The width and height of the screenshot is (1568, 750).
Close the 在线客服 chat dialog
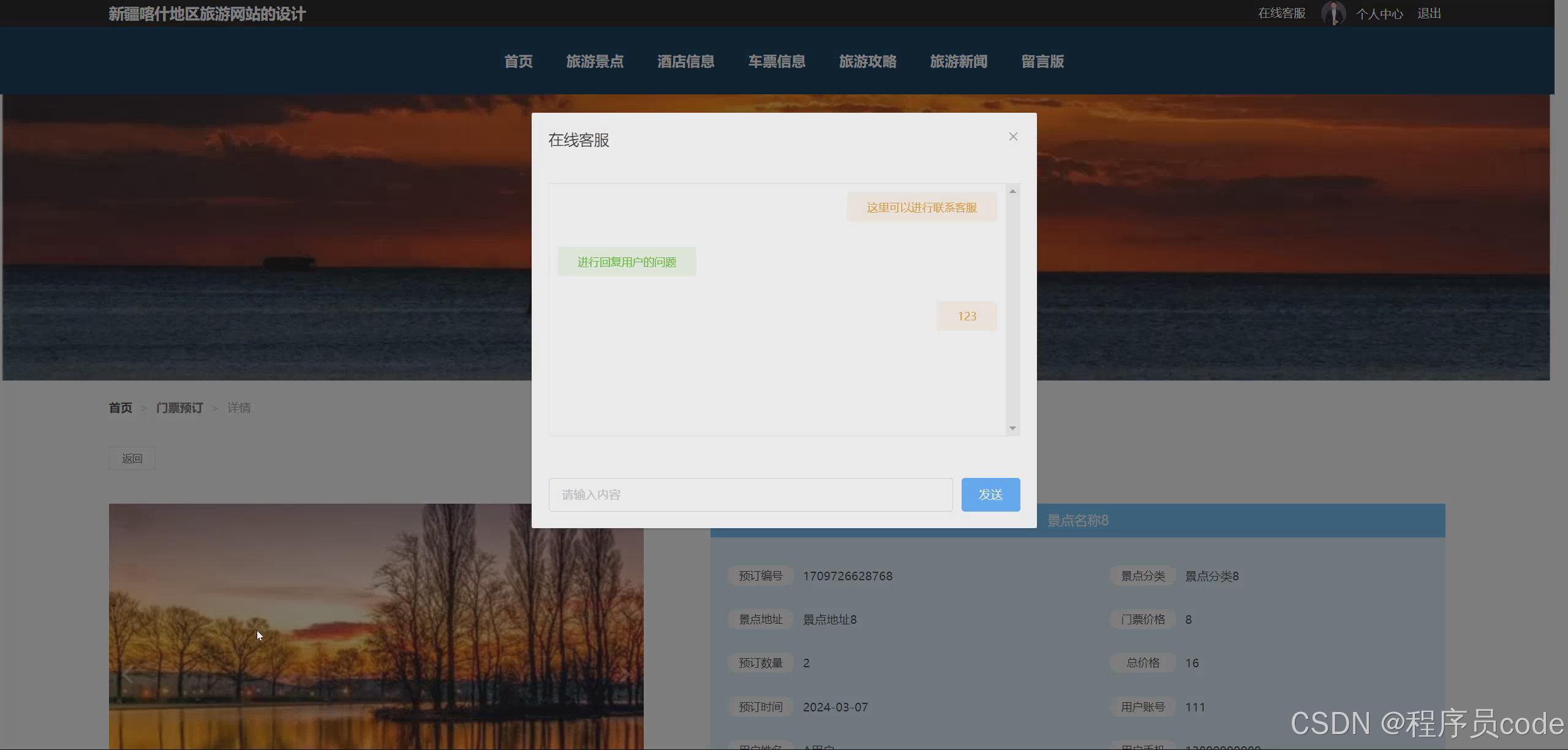[x=1013, y=137]
